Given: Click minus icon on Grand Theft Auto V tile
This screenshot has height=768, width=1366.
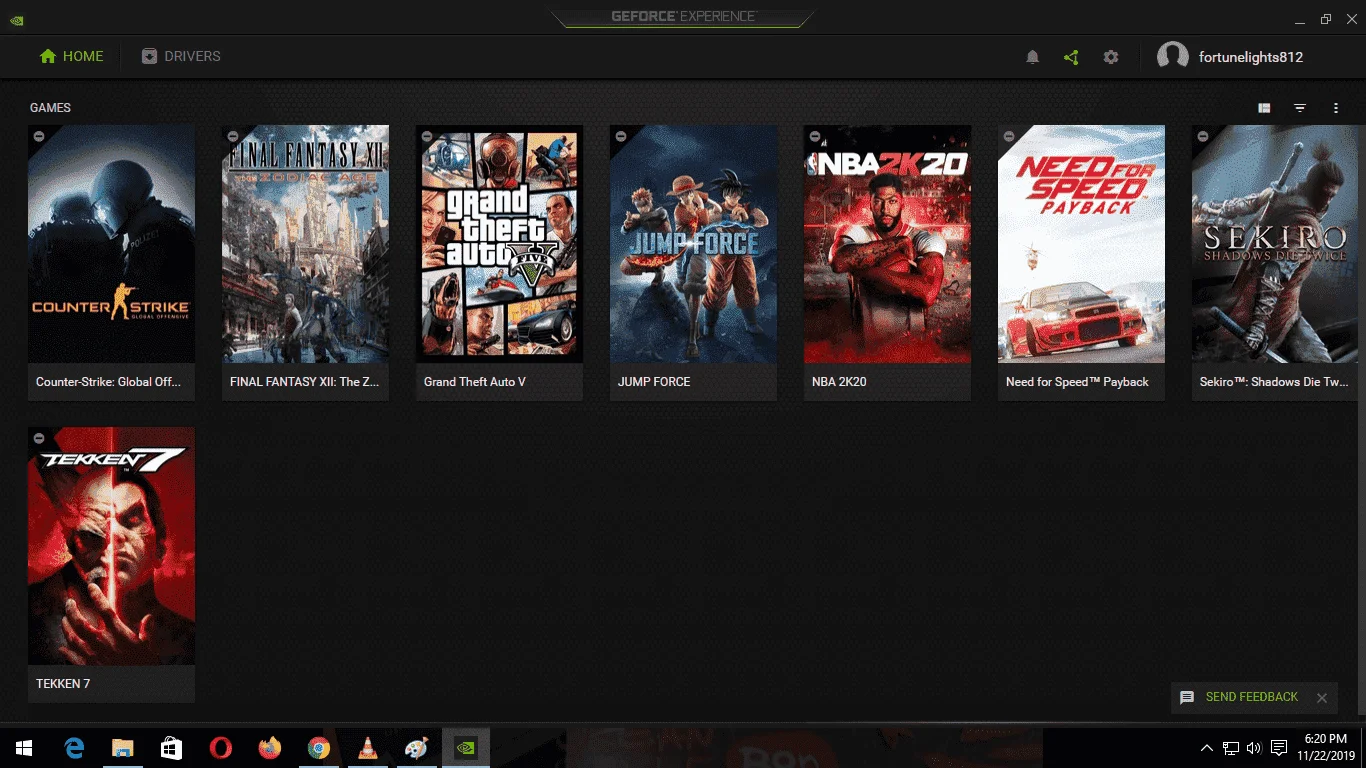Looking at the screenshot, I should click(426, 135).
